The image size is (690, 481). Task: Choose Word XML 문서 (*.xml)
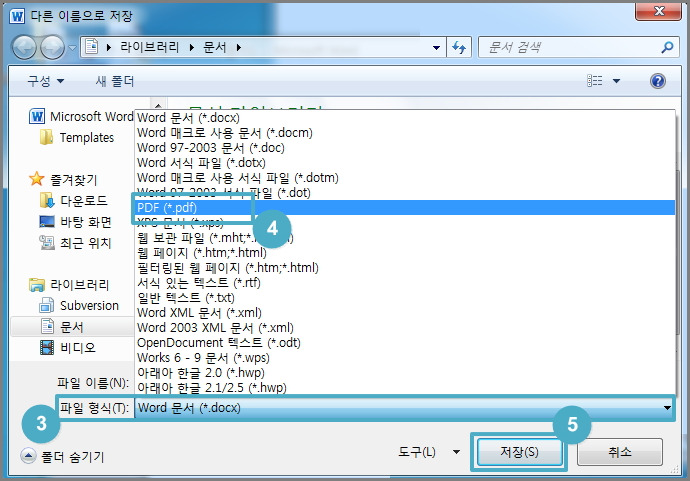(404, 312)
